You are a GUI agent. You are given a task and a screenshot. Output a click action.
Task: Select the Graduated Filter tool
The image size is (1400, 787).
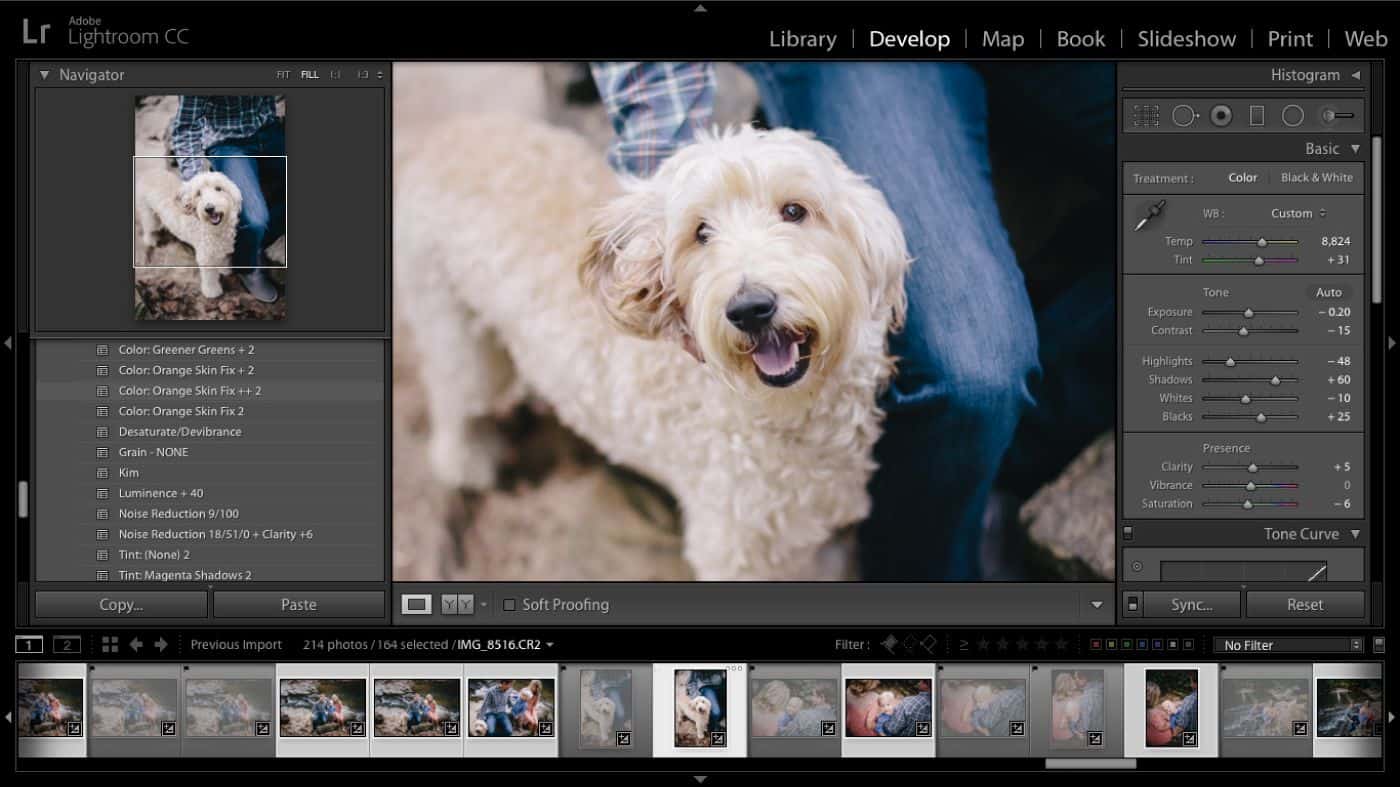(x=1257, y=116)
